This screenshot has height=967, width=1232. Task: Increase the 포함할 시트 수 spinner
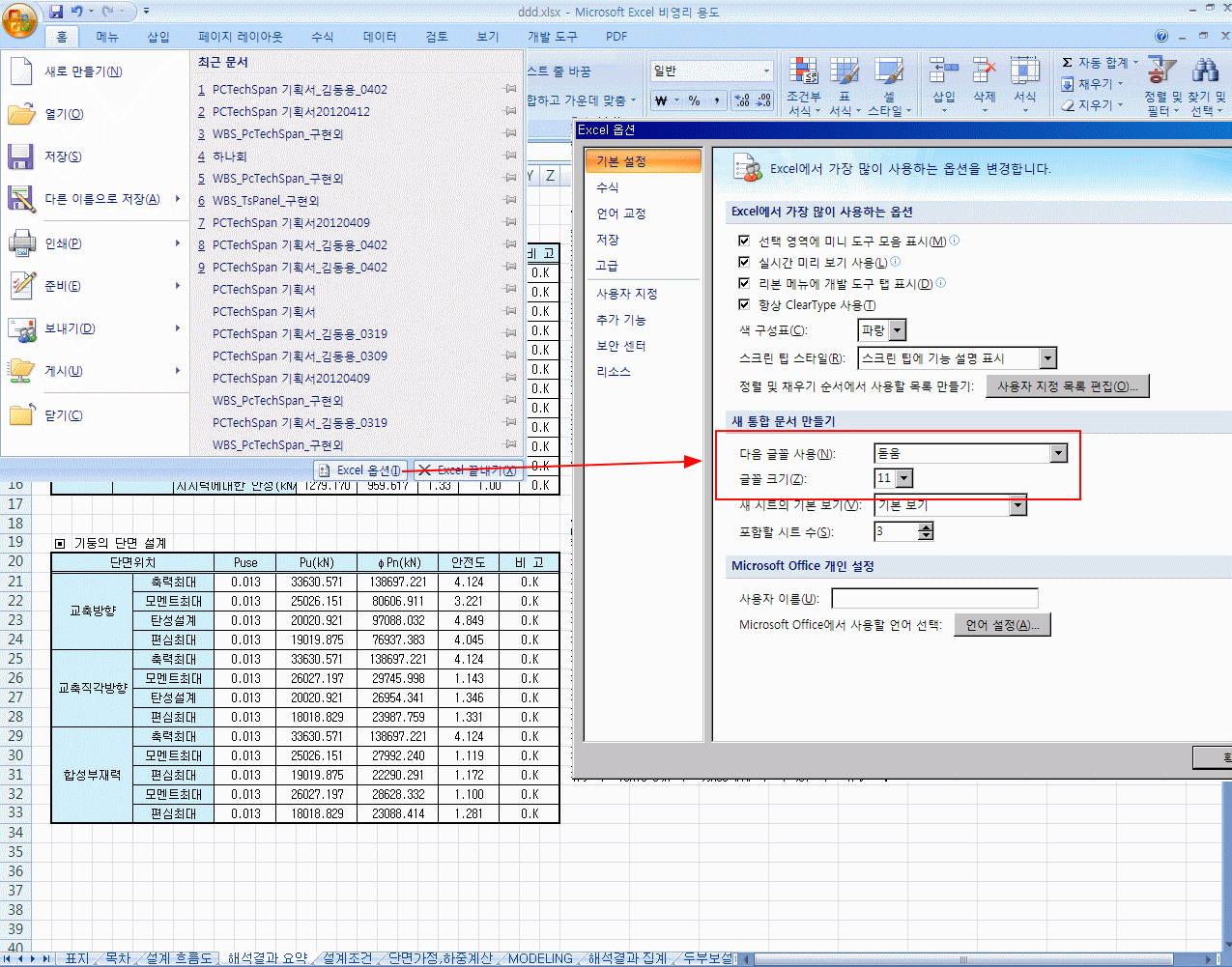(927, 526)
